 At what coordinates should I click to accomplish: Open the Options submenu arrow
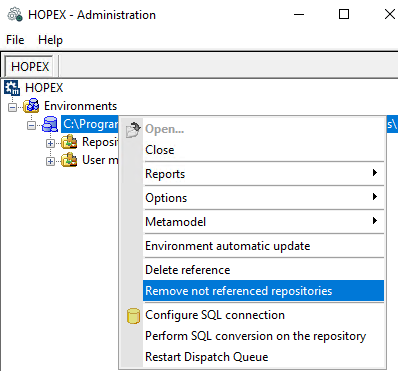(375, 197)
